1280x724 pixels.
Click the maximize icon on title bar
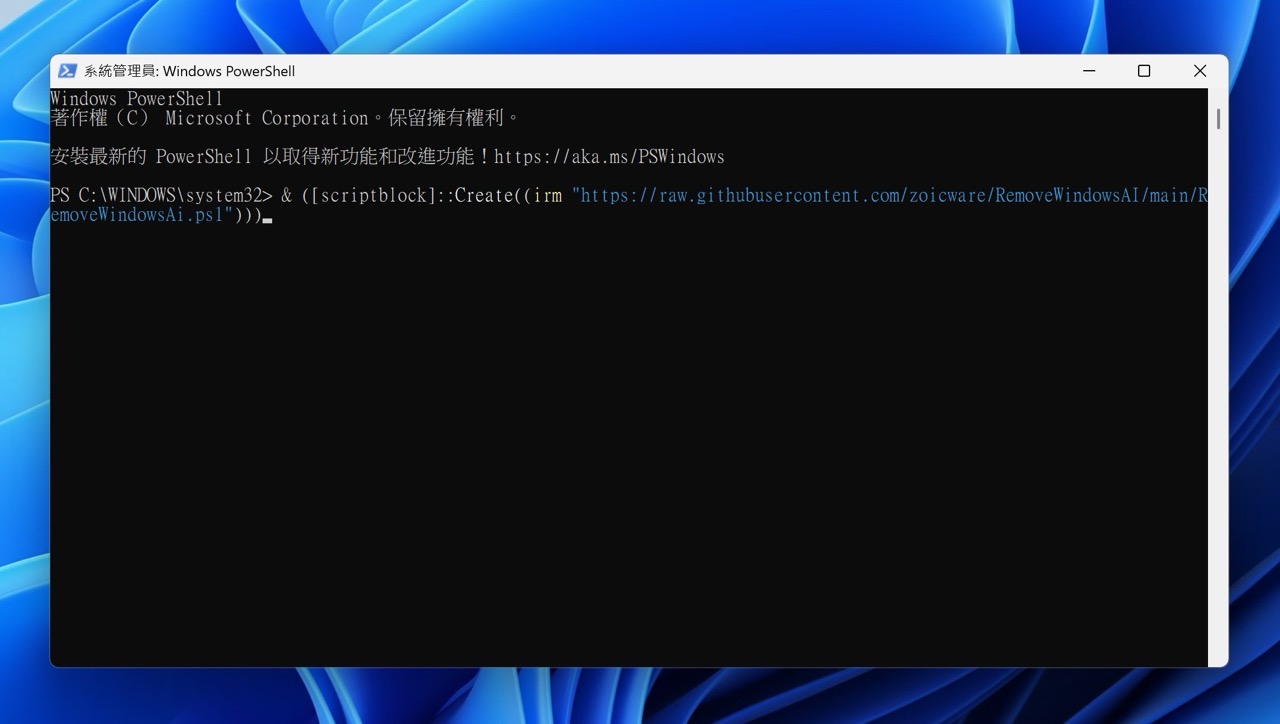1143,71
